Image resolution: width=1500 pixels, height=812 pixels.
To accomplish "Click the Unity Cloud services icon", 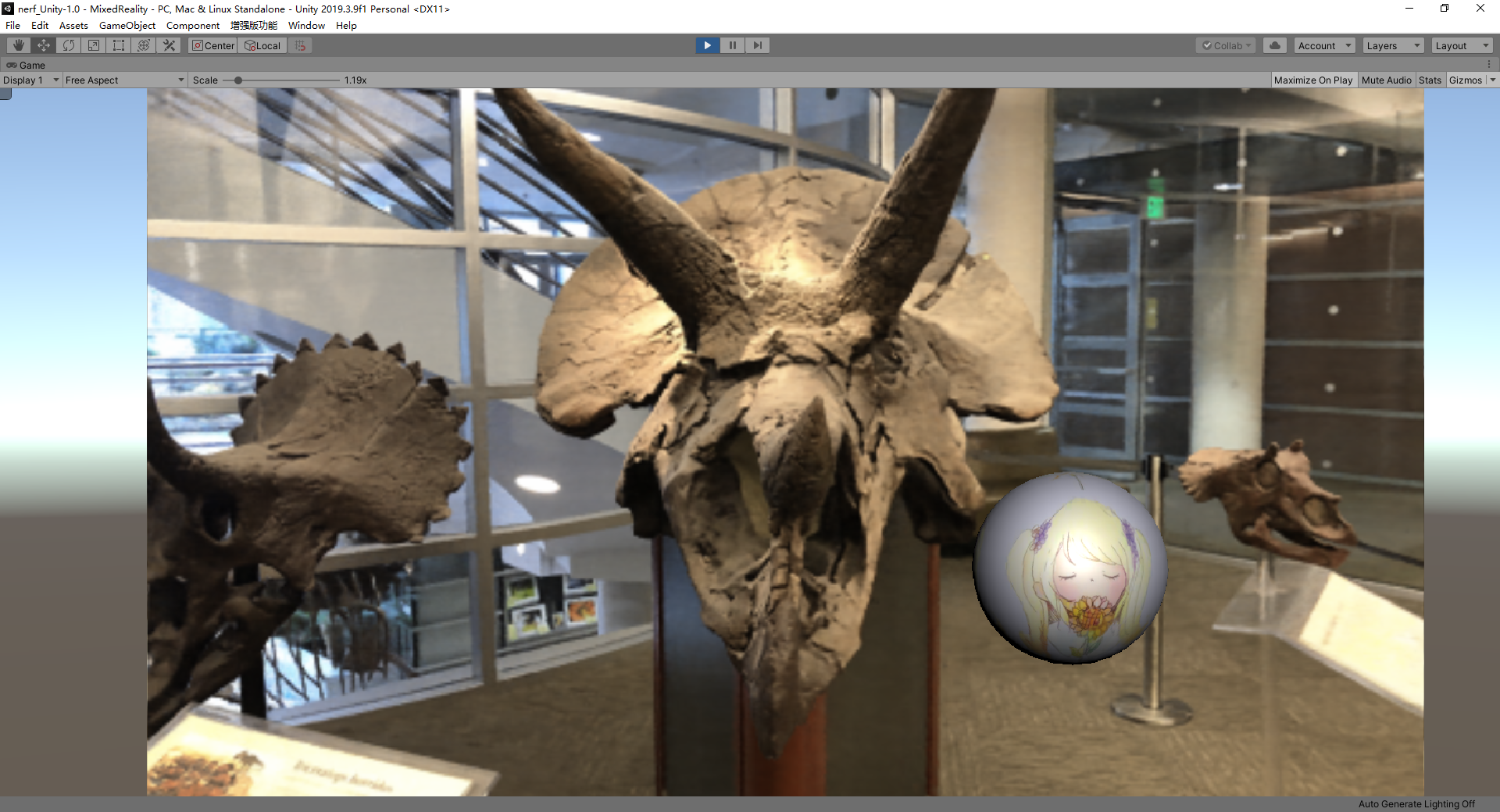I will (x=1274, y=45).
